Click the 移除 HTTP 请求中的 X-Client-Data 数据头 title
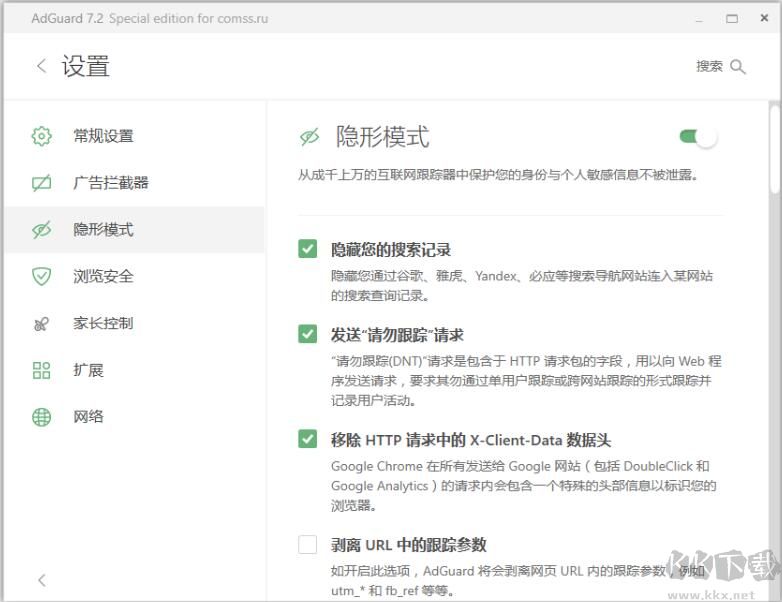 click(471, 440)
